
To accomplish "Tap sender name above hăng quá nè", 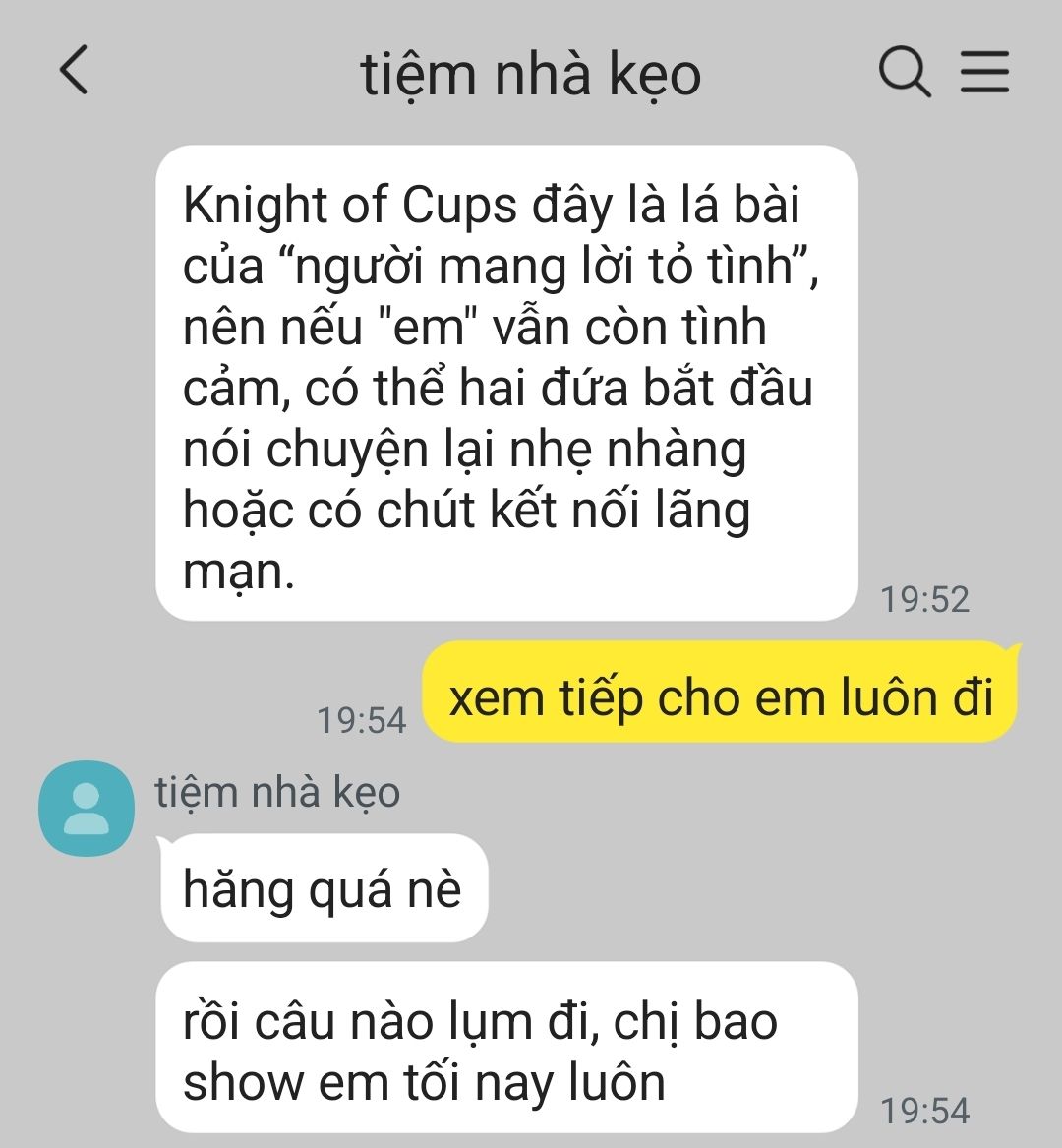I will [x=277, y=793].
